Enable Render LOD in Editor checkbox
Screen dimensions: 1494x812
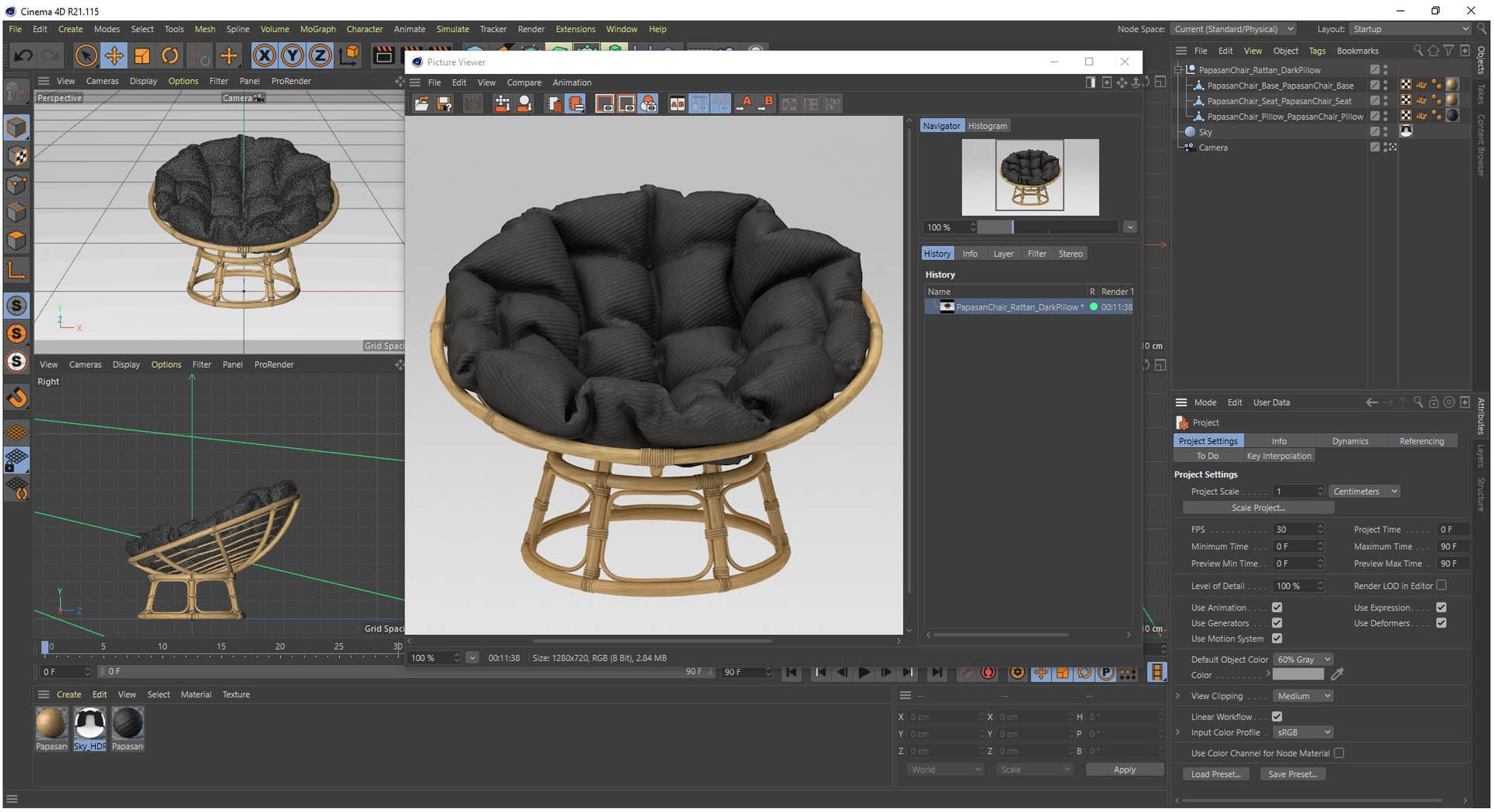point(1441,585)
